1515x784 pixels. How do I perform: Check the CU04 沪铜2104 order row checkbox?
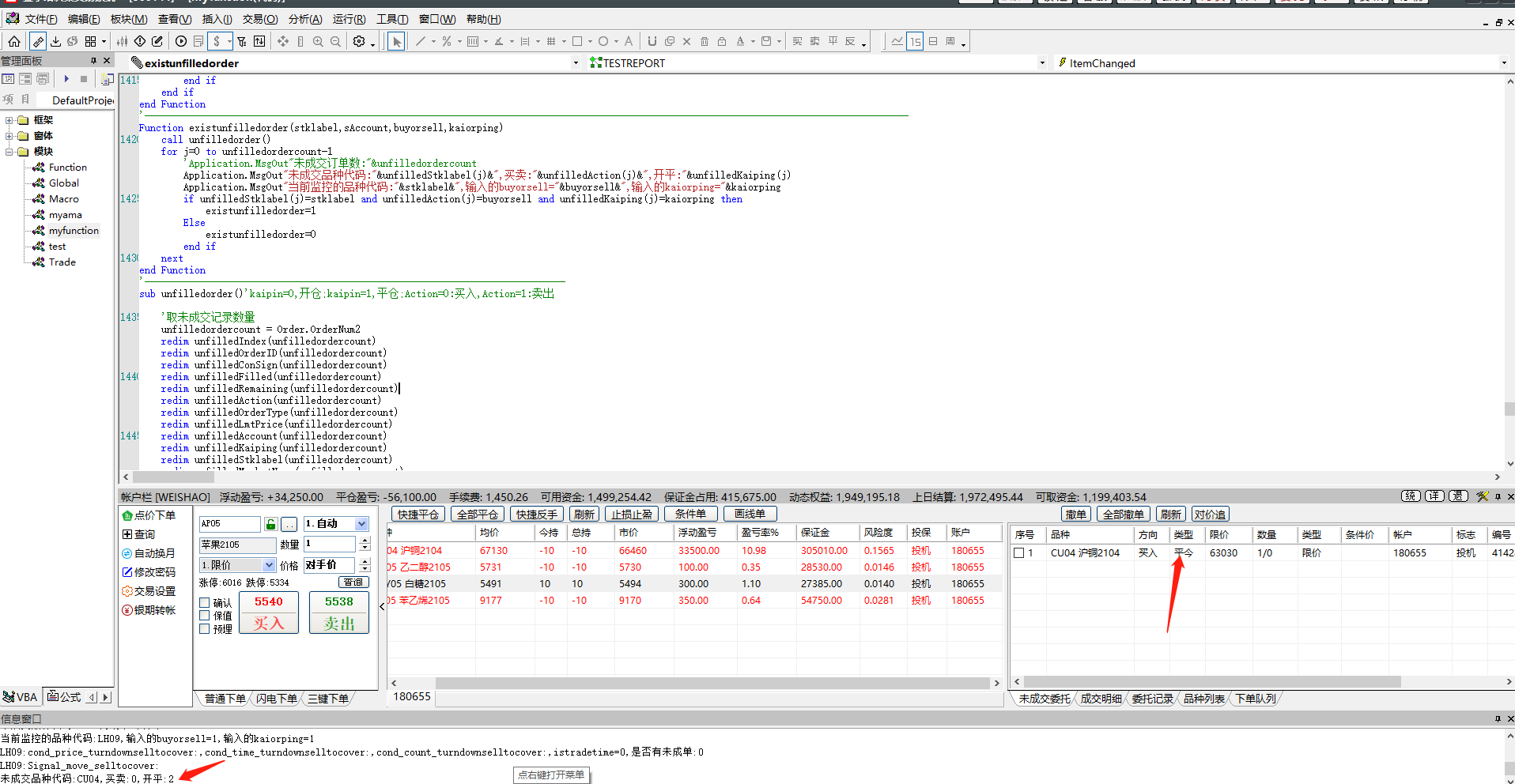pos(1019,553)
